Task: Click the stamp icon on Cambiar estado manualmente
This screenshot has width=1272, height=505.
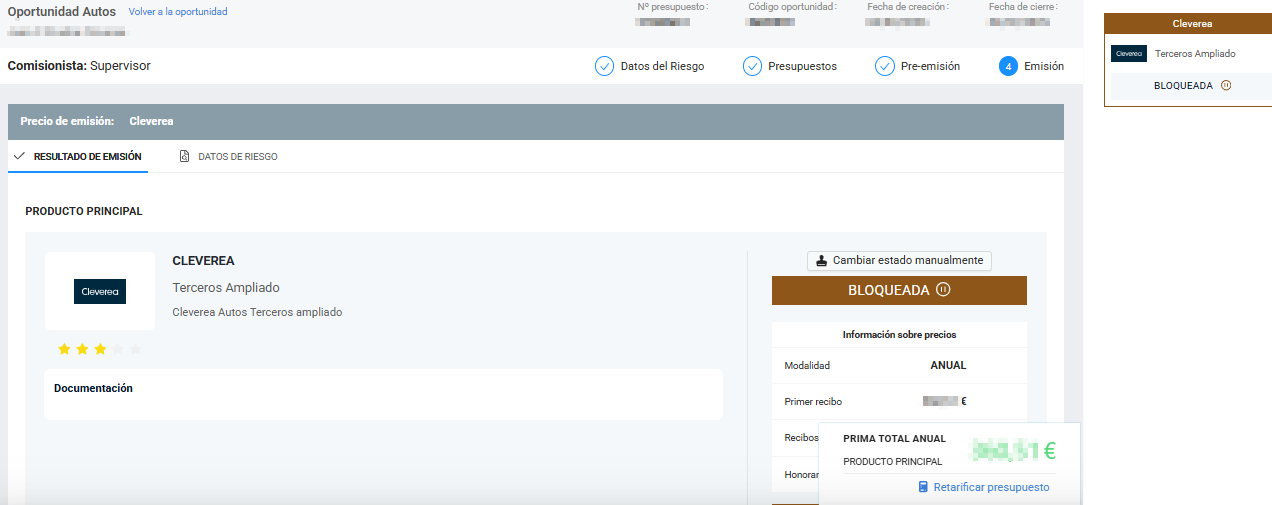Action: [822, 260]
